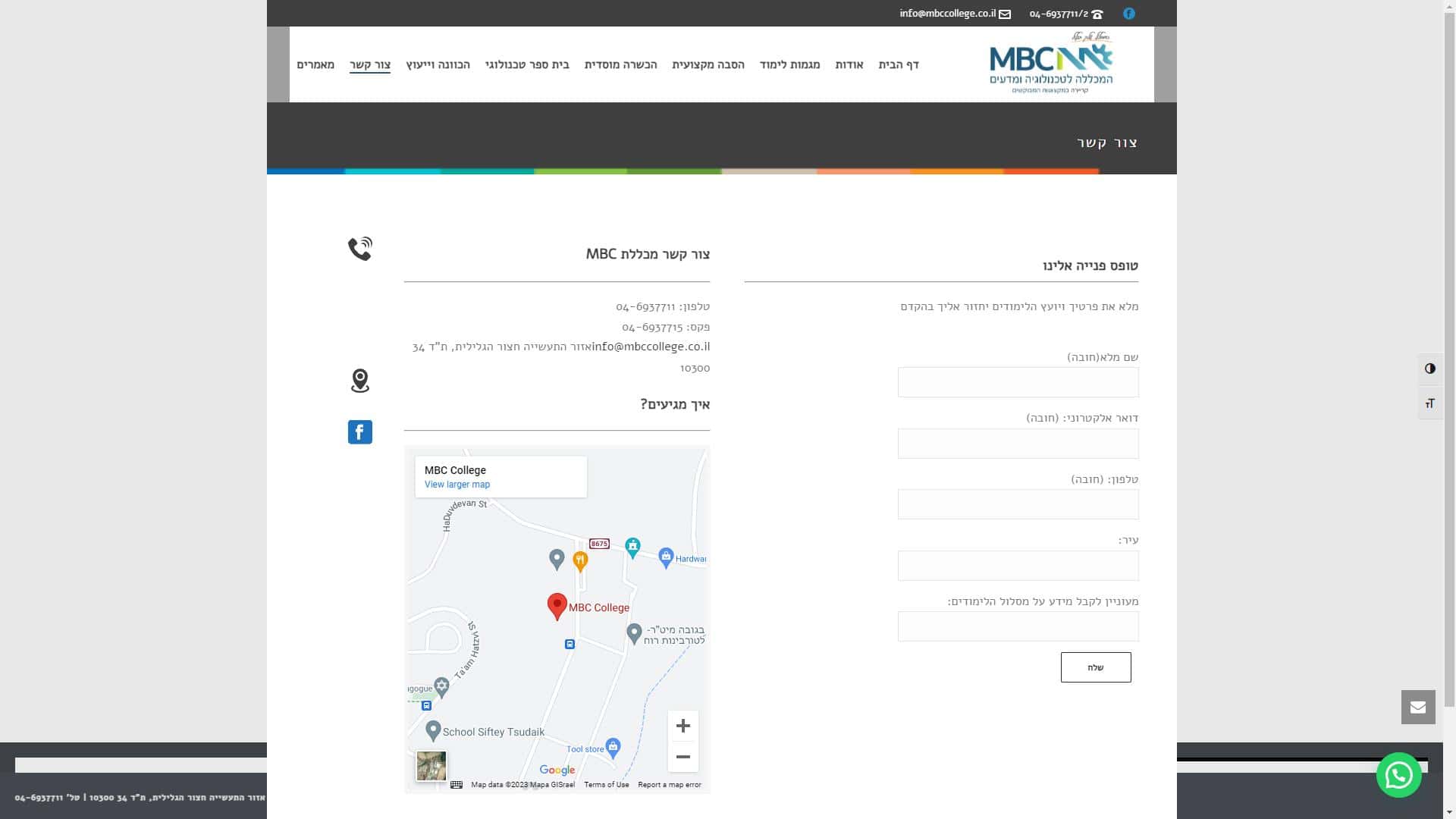Screen dimensions: 1456x819
Task: Open אודות menu item
Action: pos(849,64)
